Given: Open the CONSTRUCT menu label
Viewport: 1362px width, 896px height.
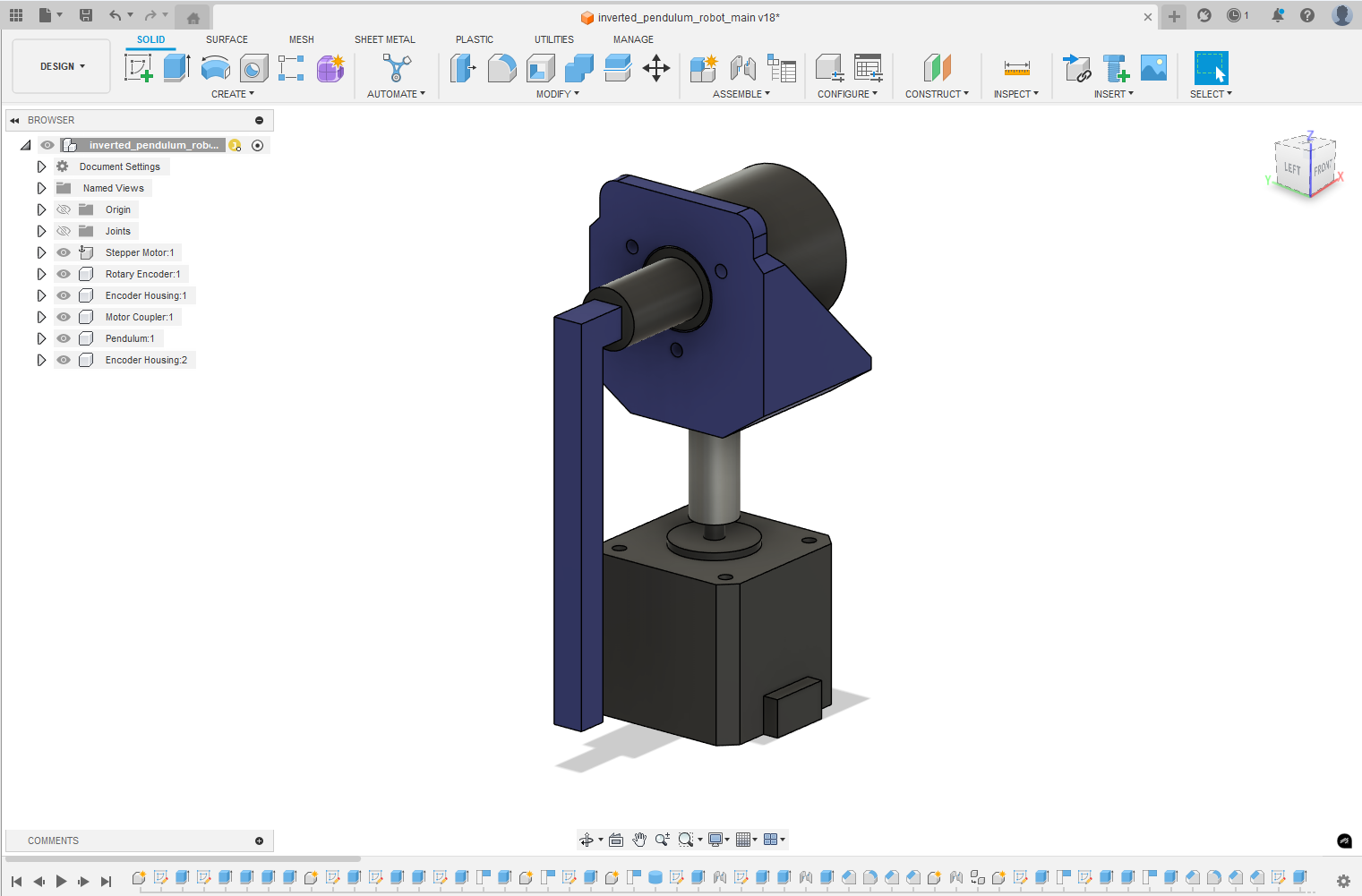Looking at the screenshot, I should coord(937,94).
